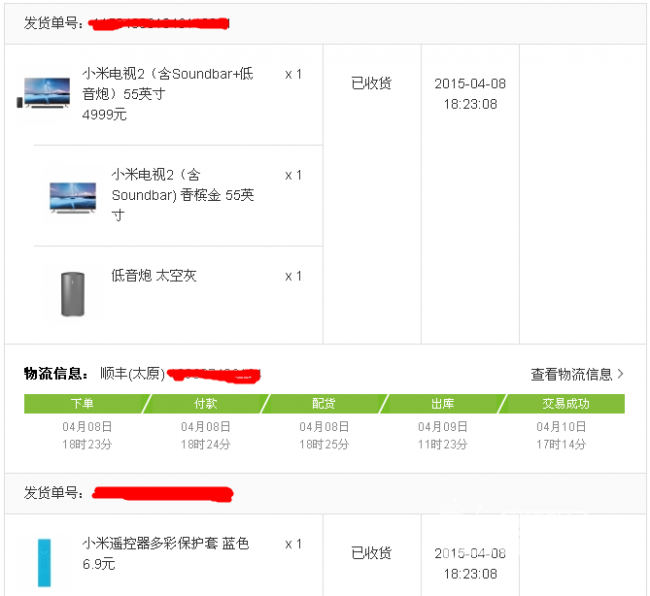Viewport: 650px width, 596px height.
Task: Click the 已收货 status for the remote cover
Action: (371, 553)
